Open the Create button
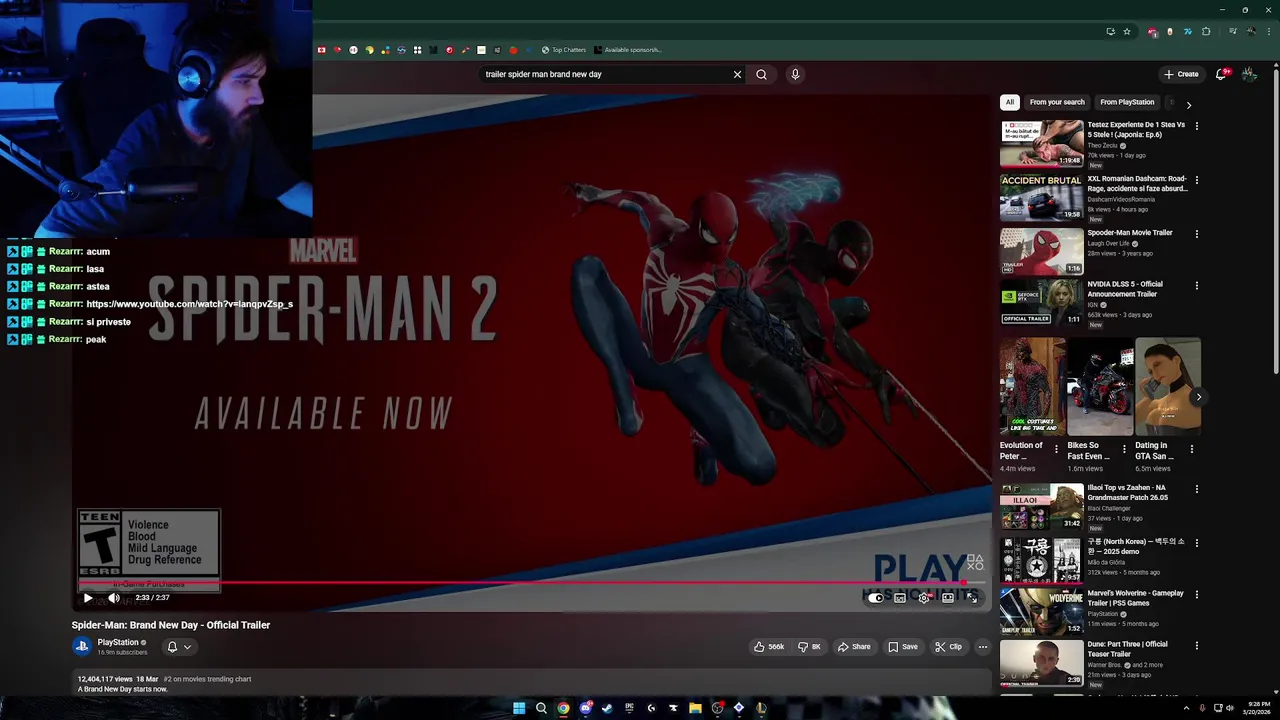Viewport: 1280px width, 720px height. click(1181, 74)
